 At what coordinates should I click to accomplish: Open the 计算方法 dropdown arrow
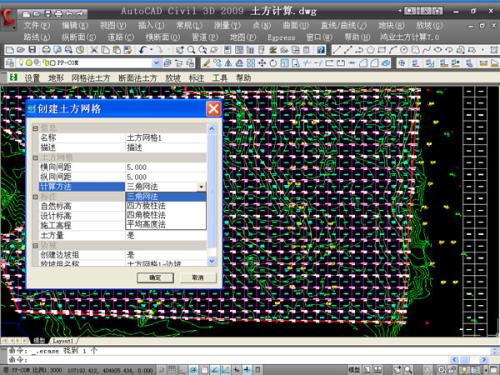201,187
